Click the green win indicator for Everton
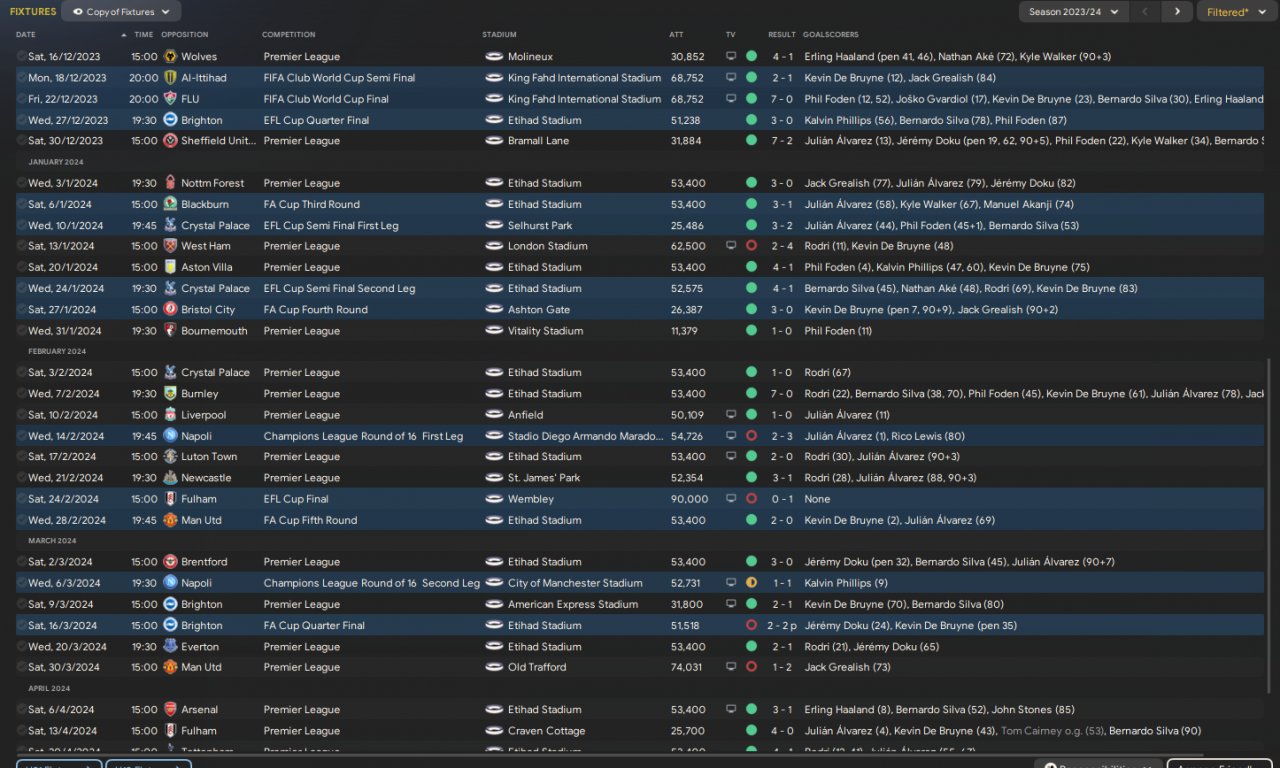This screenshot has height=768, width=1280. click(751, 647)
